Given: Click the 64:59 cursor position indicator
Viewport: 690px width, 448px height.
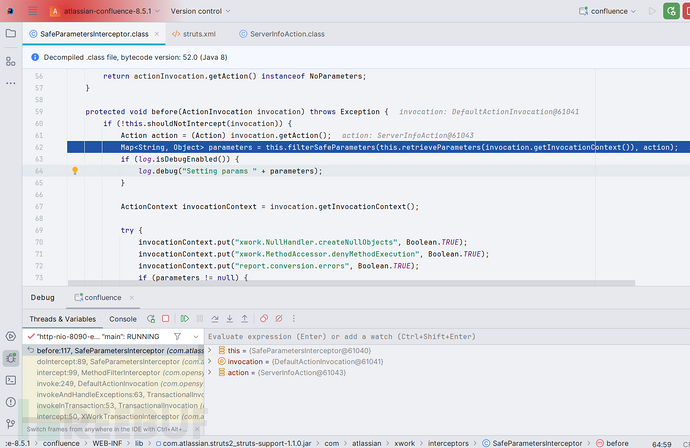Looking at the screenshot, I should tap(661, 444).
